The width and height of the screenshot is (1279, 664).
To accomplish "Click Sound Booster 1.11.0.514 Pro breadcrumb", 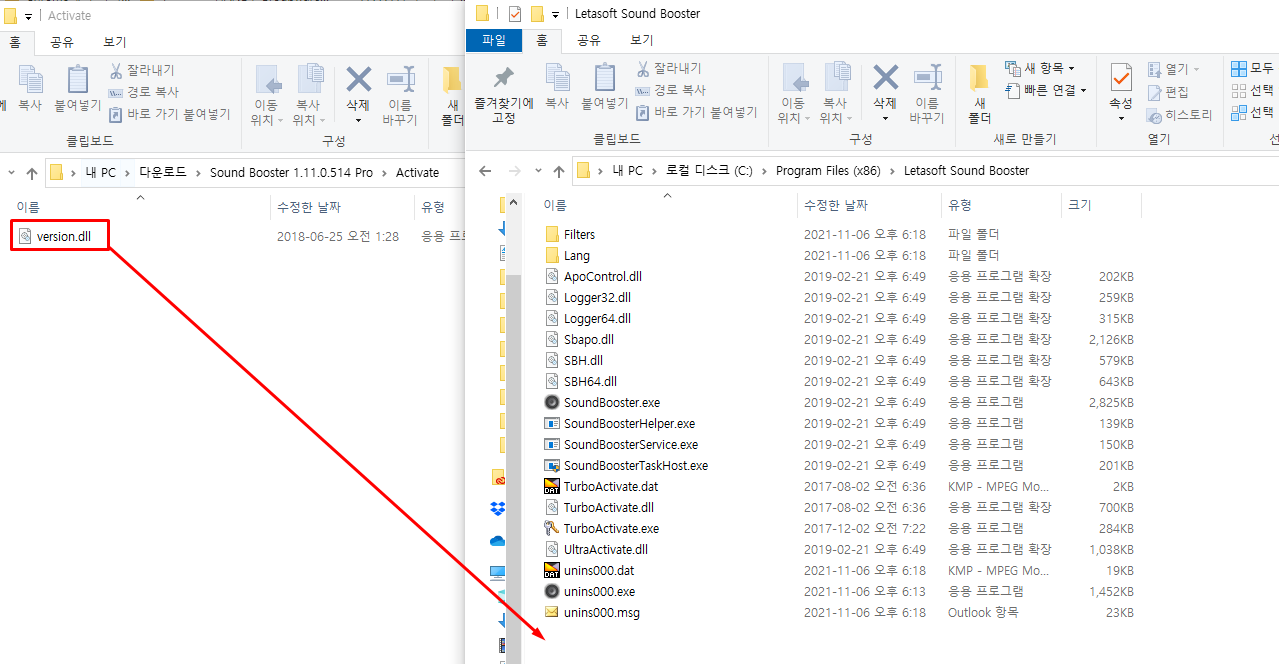I will 291,173.
